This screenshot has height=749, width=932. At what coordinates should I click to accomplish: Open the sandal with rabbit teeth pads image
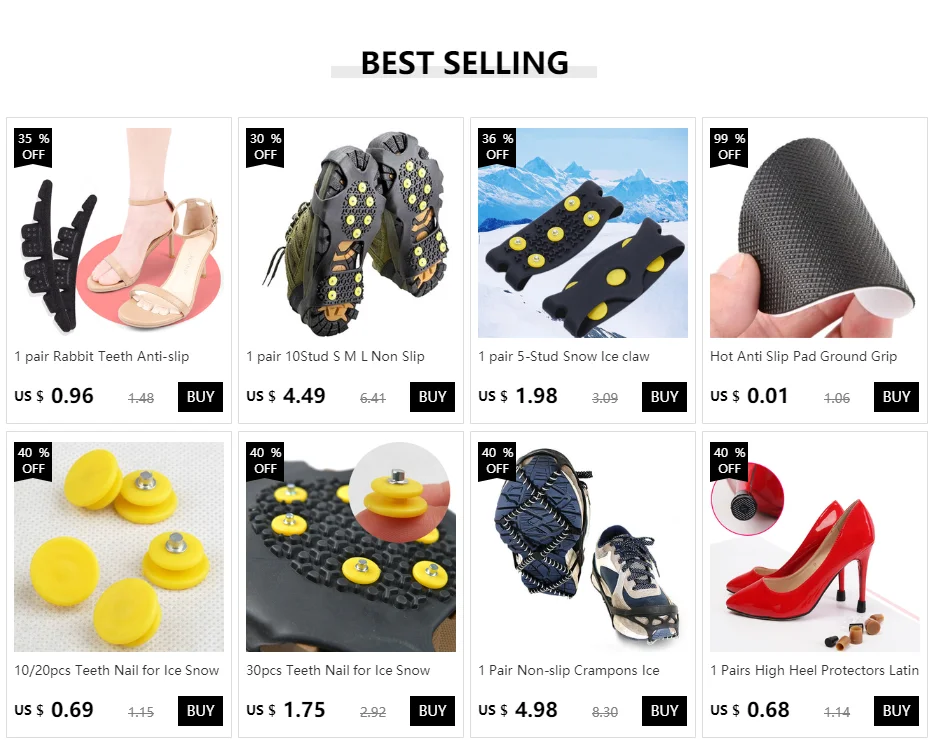pos(119,233)
